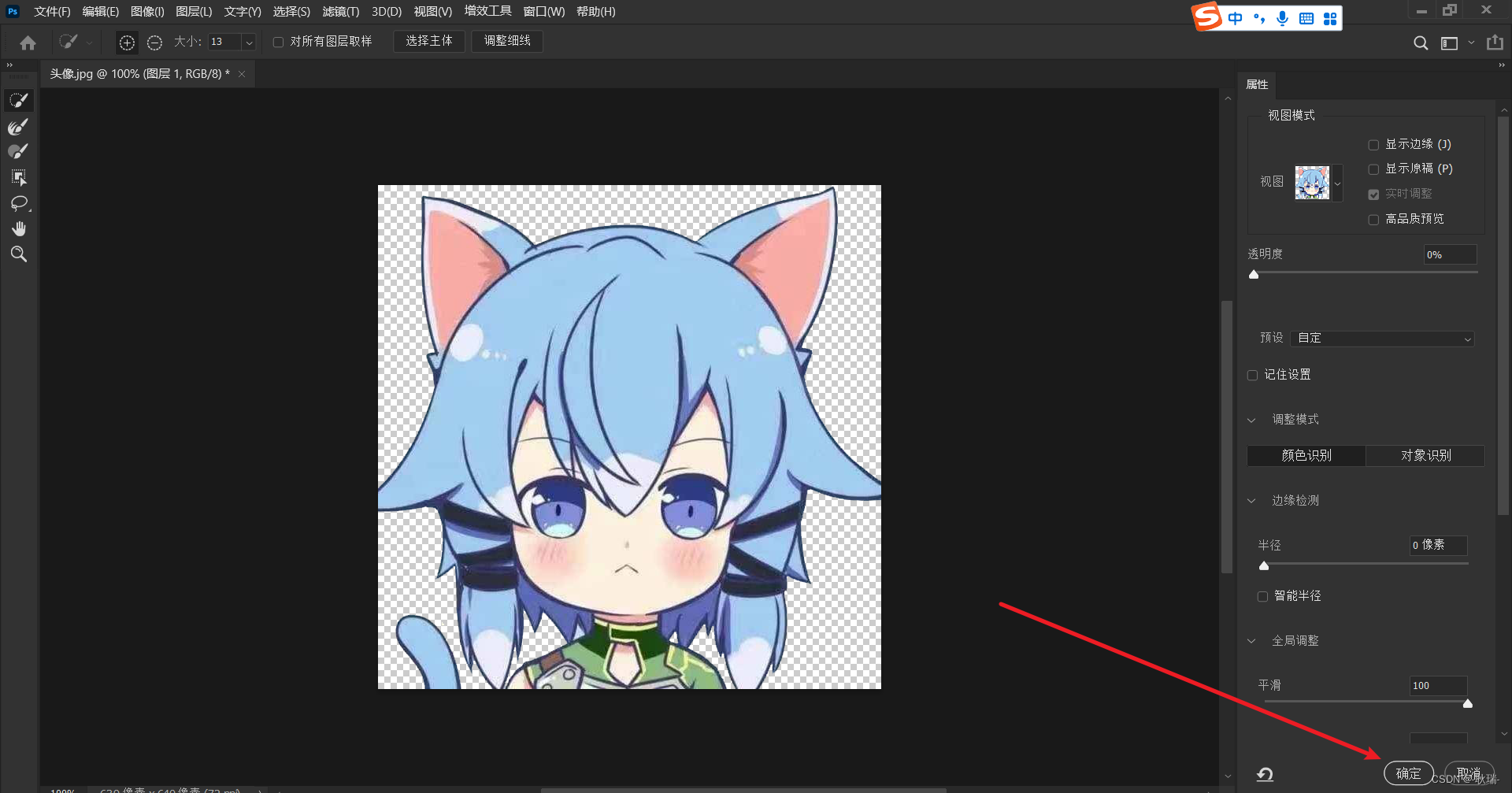Open workspace switcher dropdown arrow
The image size is (1512, 793).
click(x=1471, y=43)
